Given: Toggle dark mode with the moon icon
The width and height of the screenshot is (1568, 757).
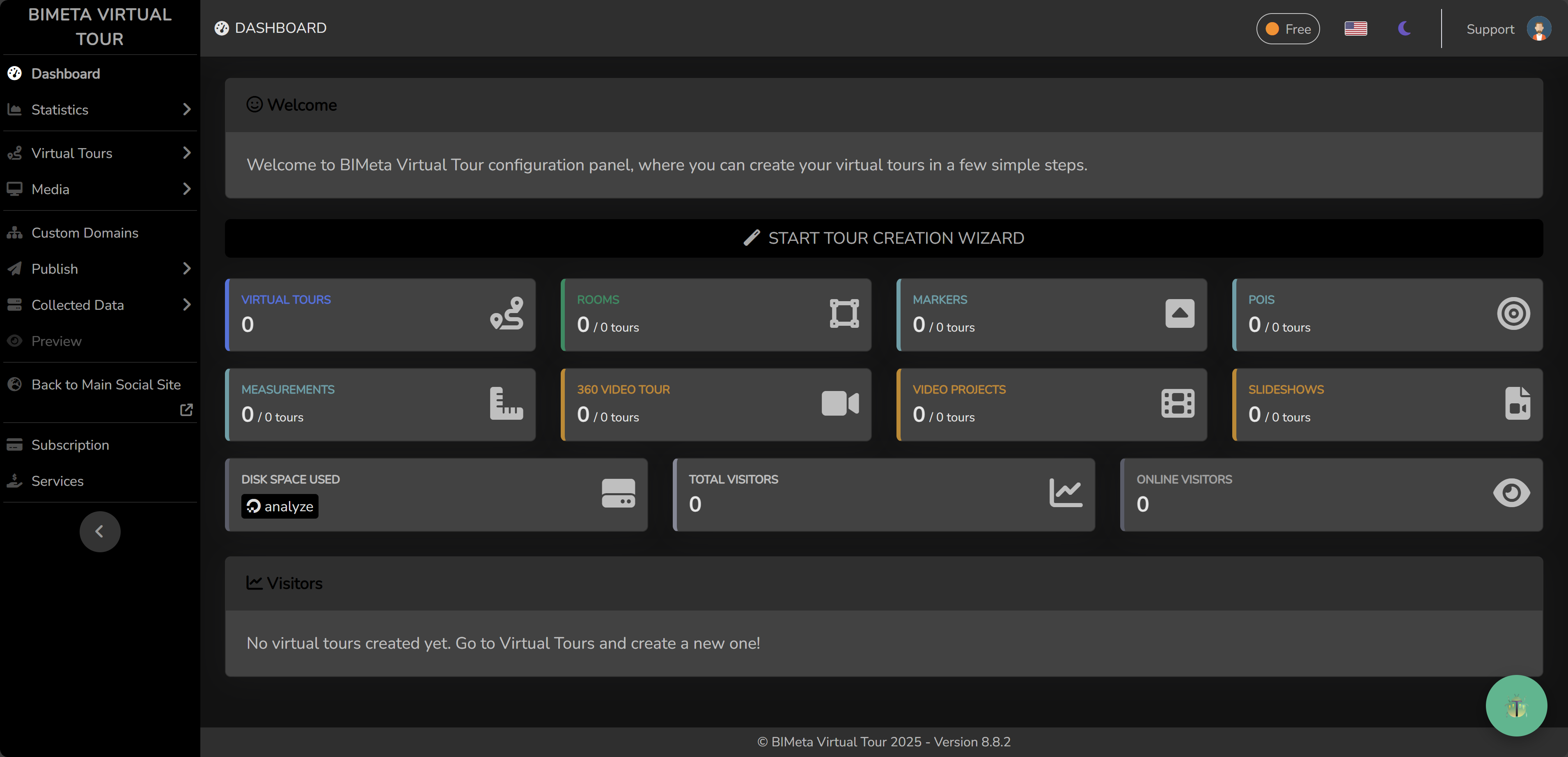Looking at the screenshot, I should 1404,29.
